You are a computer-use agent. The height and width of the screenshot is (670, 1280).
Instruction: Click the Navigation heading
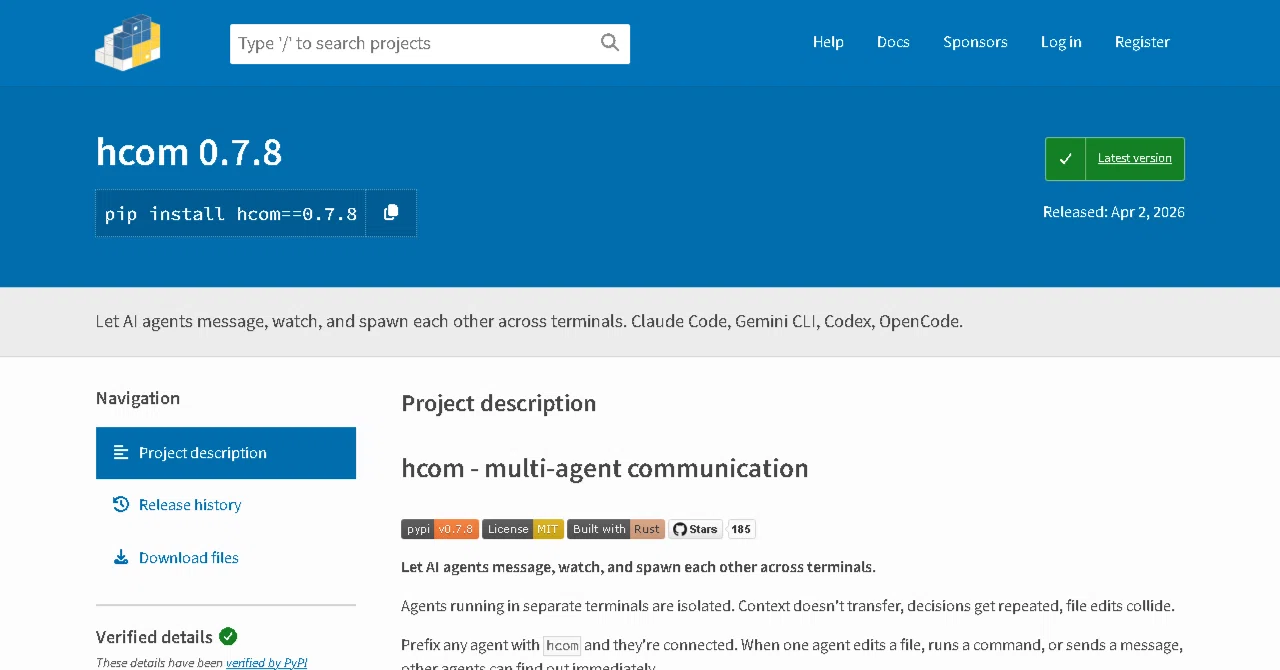[x=138, y=398]
